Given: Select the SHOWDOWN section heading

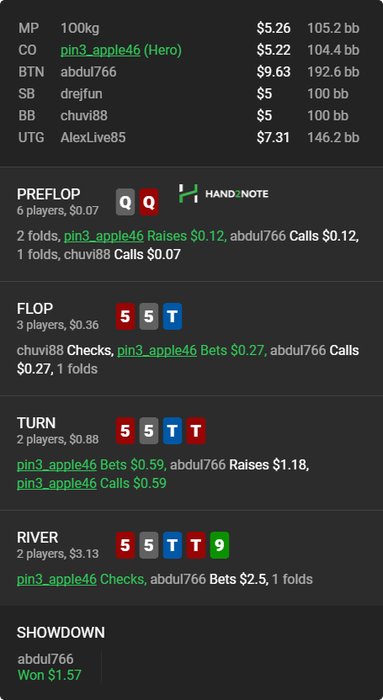Looking at the screenshot, I should [61, 633].
